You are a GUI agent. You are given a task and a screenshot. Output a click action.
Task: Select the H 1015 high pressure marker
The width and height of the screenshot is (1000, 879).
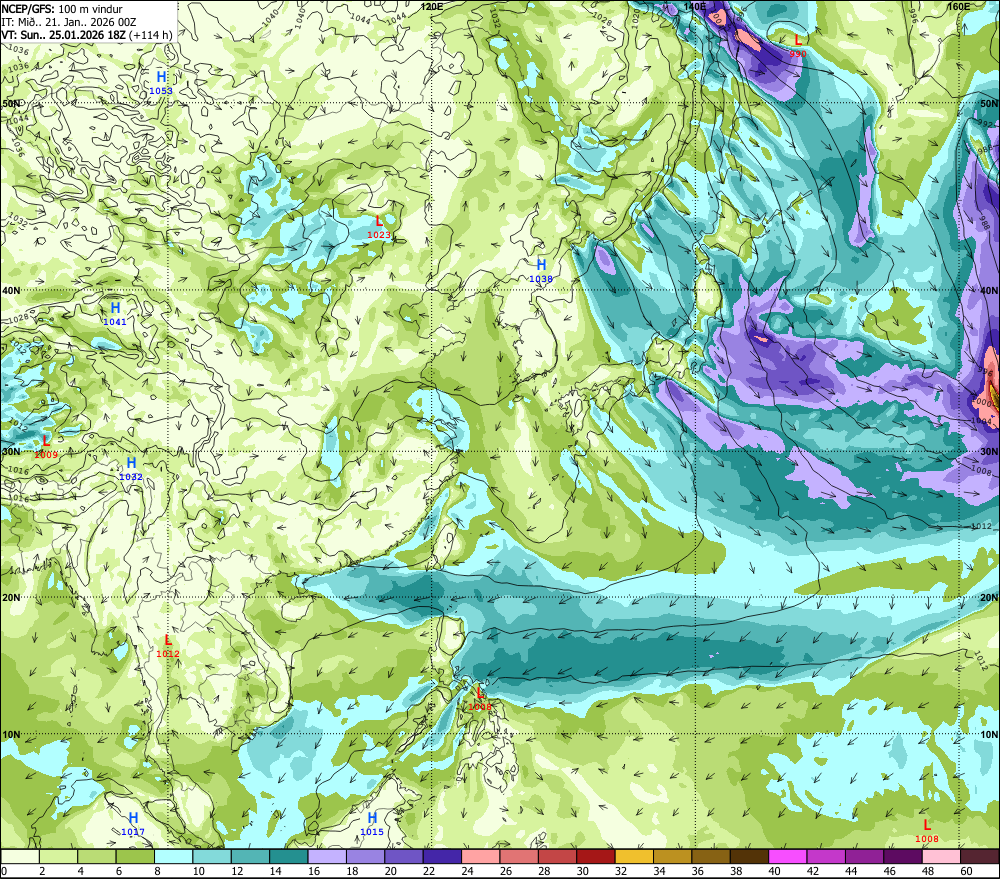[x=372, y=824]
